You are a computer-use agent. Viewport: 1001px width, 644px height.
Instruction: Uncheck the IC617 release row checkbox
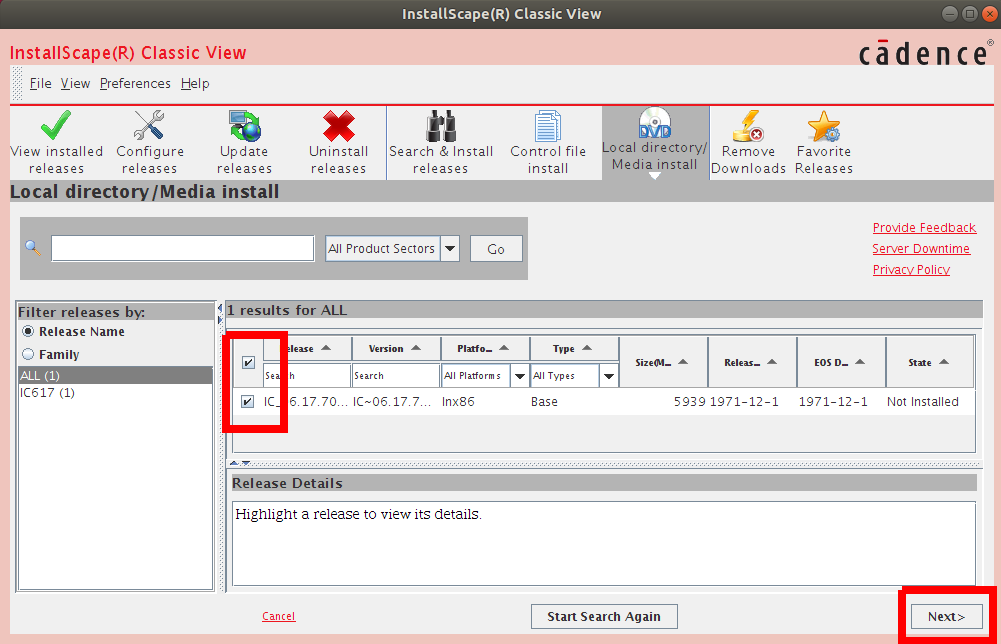click(x=247, y=401)
